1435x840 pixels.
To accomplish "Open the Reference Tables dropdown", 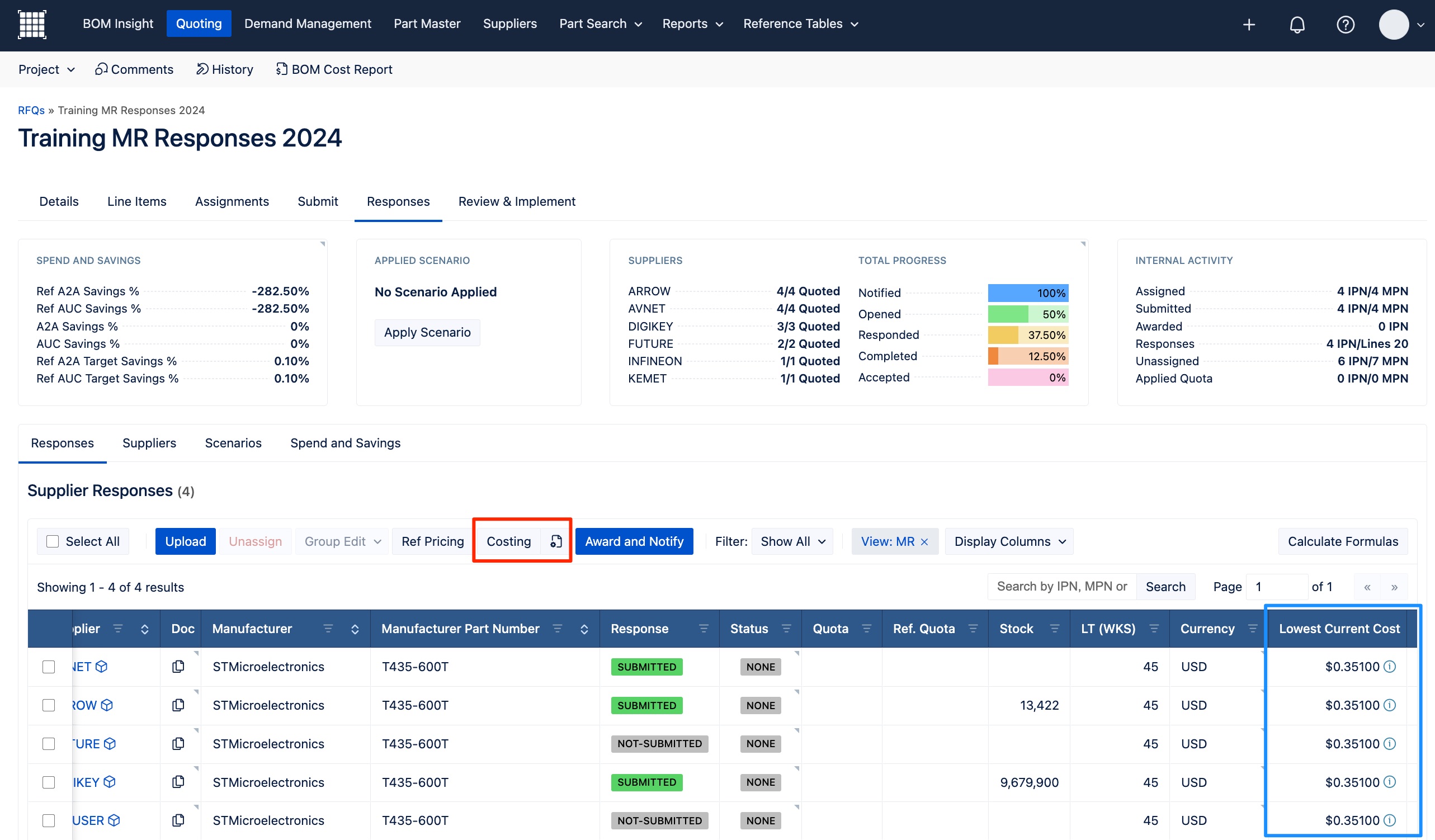I will click(800, 23).
